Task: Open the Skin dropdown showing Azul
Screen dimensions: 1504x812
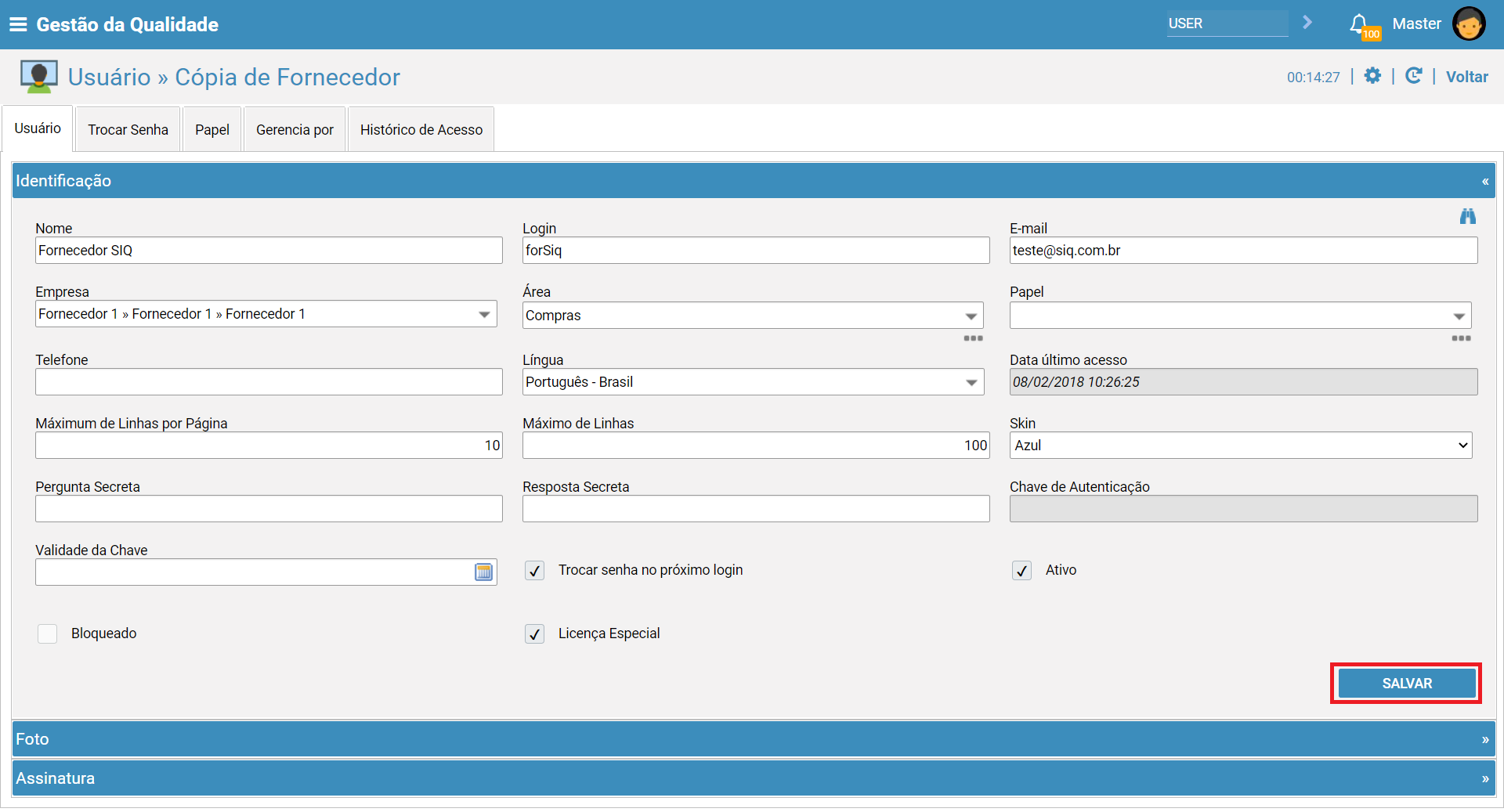Action: tap(1240, 446)
